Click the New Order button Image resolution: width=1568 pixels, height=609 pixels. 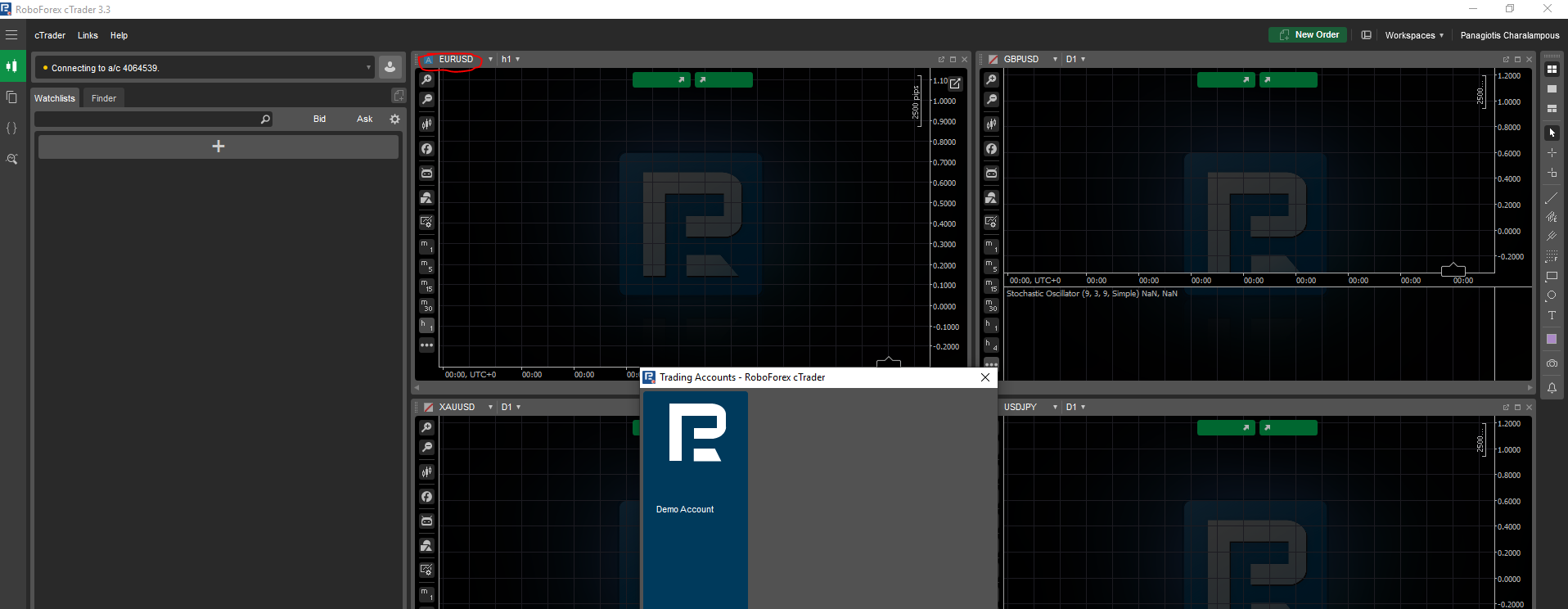point(1308,34)
